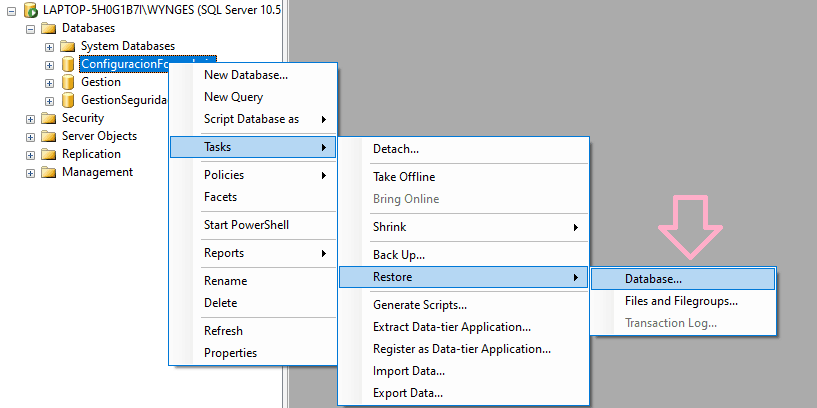Click the Server Objects folder icon
The width and height of the screenshot is (817, 408).
(x=49, y=136)
